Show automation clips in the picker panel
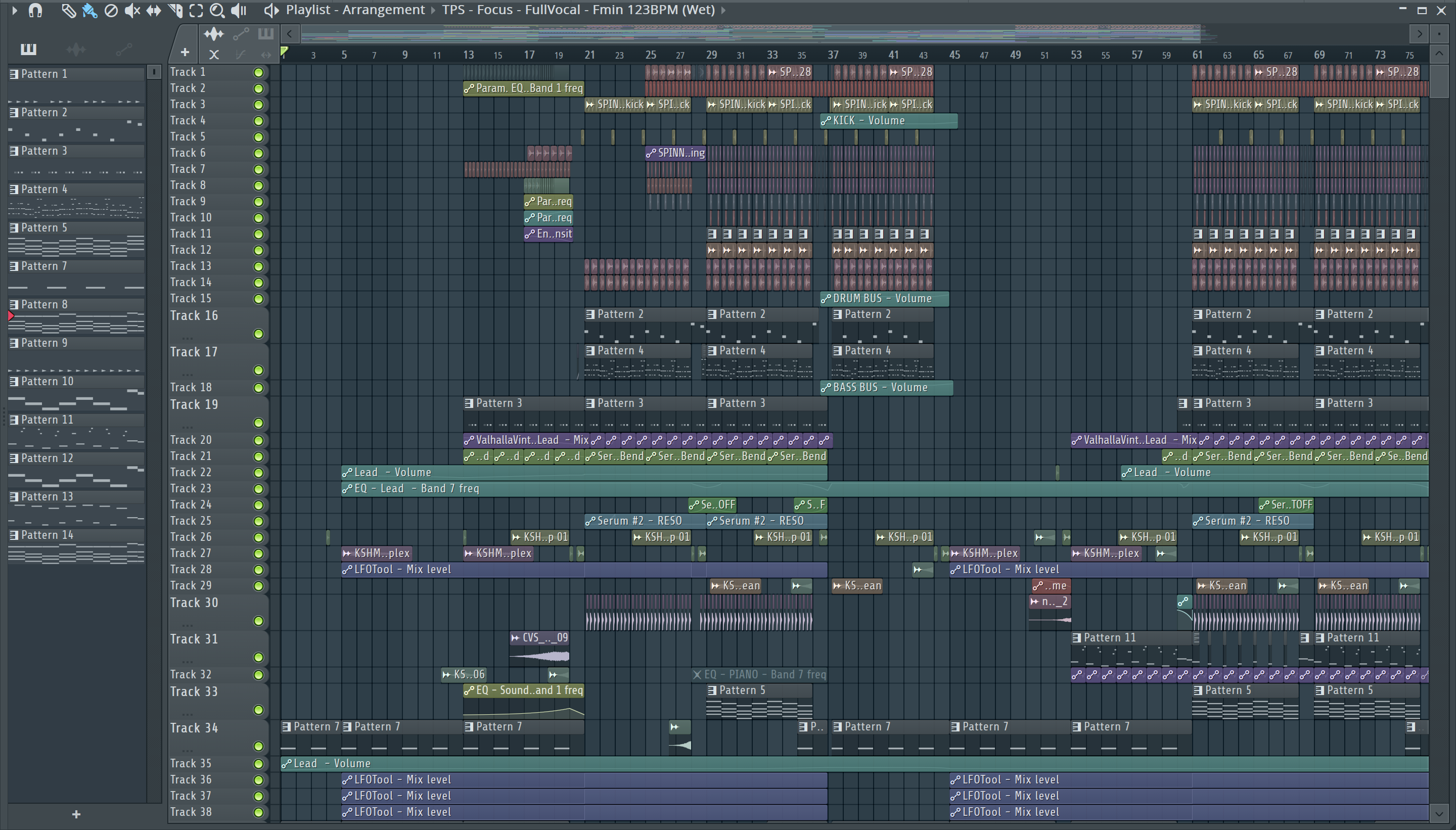 click(124, 50)
